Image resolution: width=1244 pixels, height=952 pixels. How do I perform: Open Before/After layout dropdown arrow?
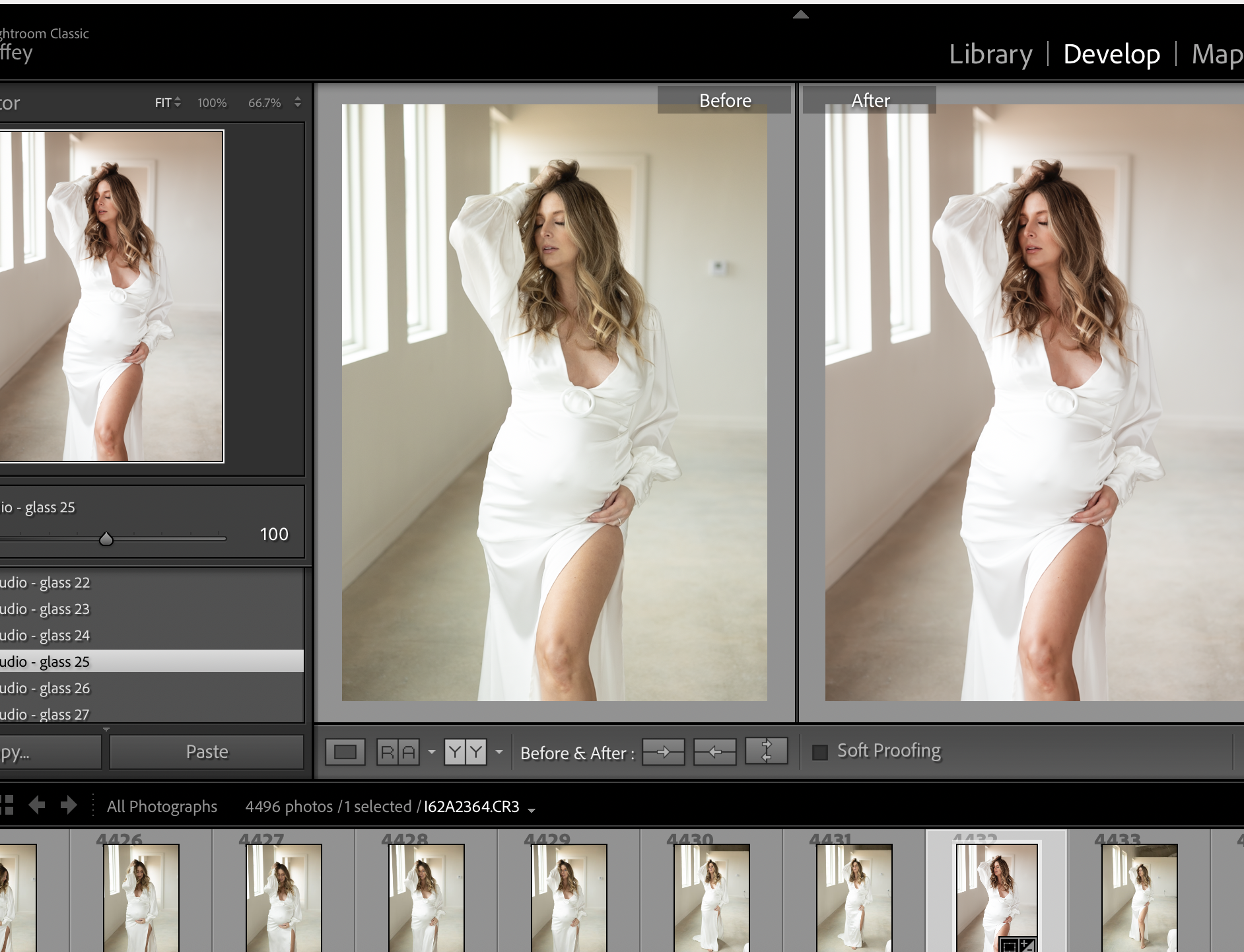click(499, 752)
